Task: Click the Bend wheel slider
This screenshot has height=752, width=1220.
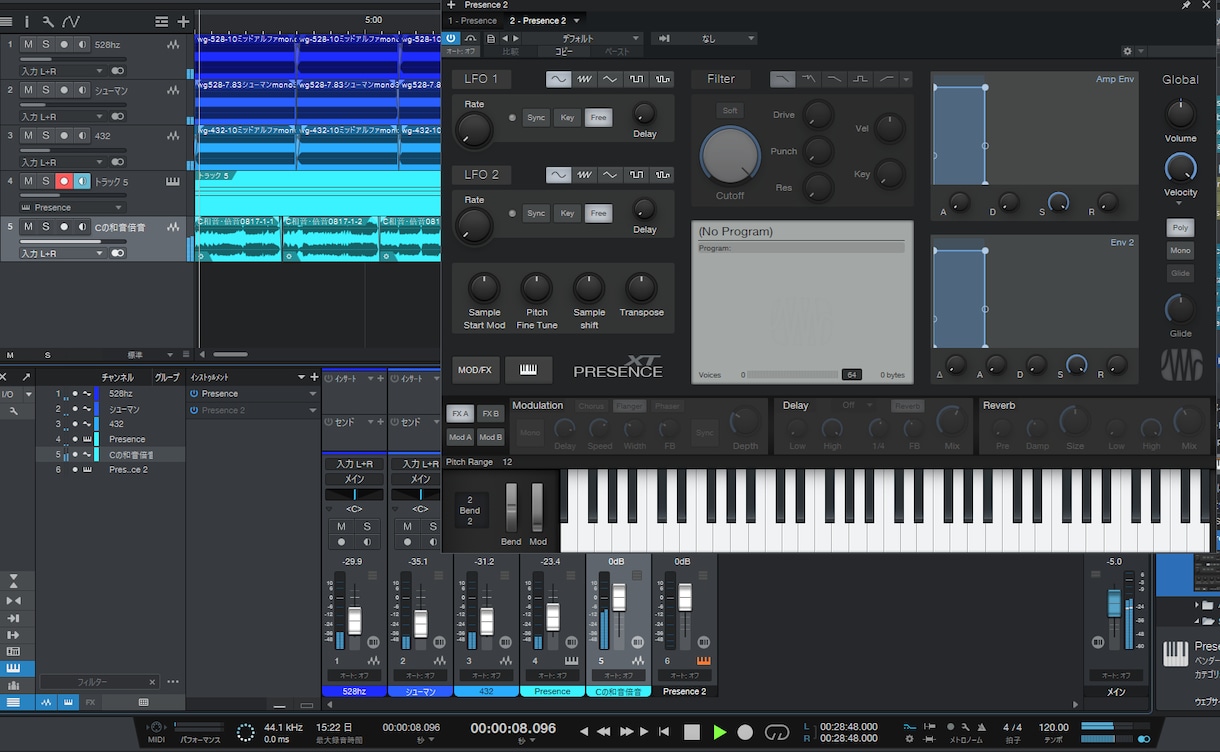Action: coord(511,508)
